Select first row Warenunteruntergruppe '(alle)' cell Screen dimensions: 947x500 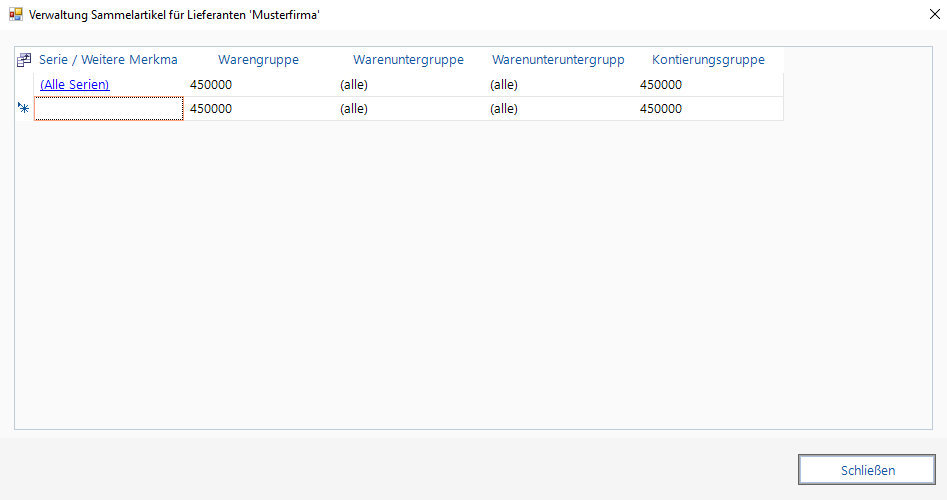point(558,85)
